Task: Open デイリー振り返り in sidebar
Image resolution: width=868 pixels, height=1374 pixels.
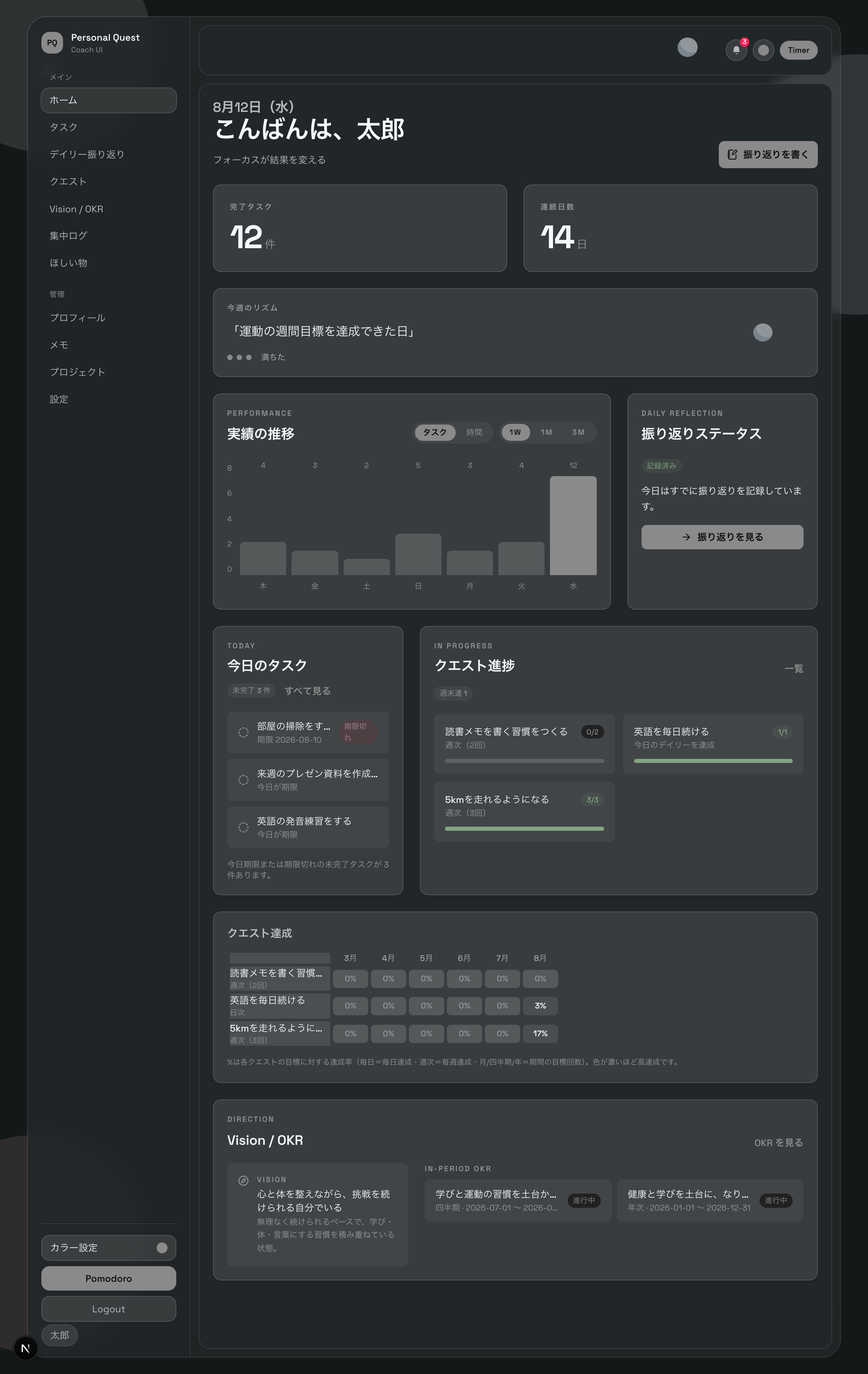Action: tap(108, 155)
